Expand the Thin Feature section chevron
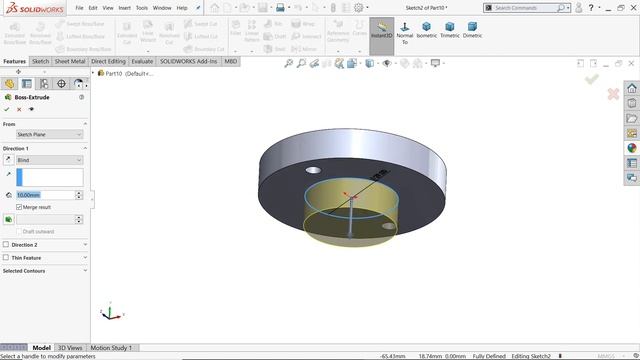Viewport: 640px width, 360px height. [x=85, y=258]
